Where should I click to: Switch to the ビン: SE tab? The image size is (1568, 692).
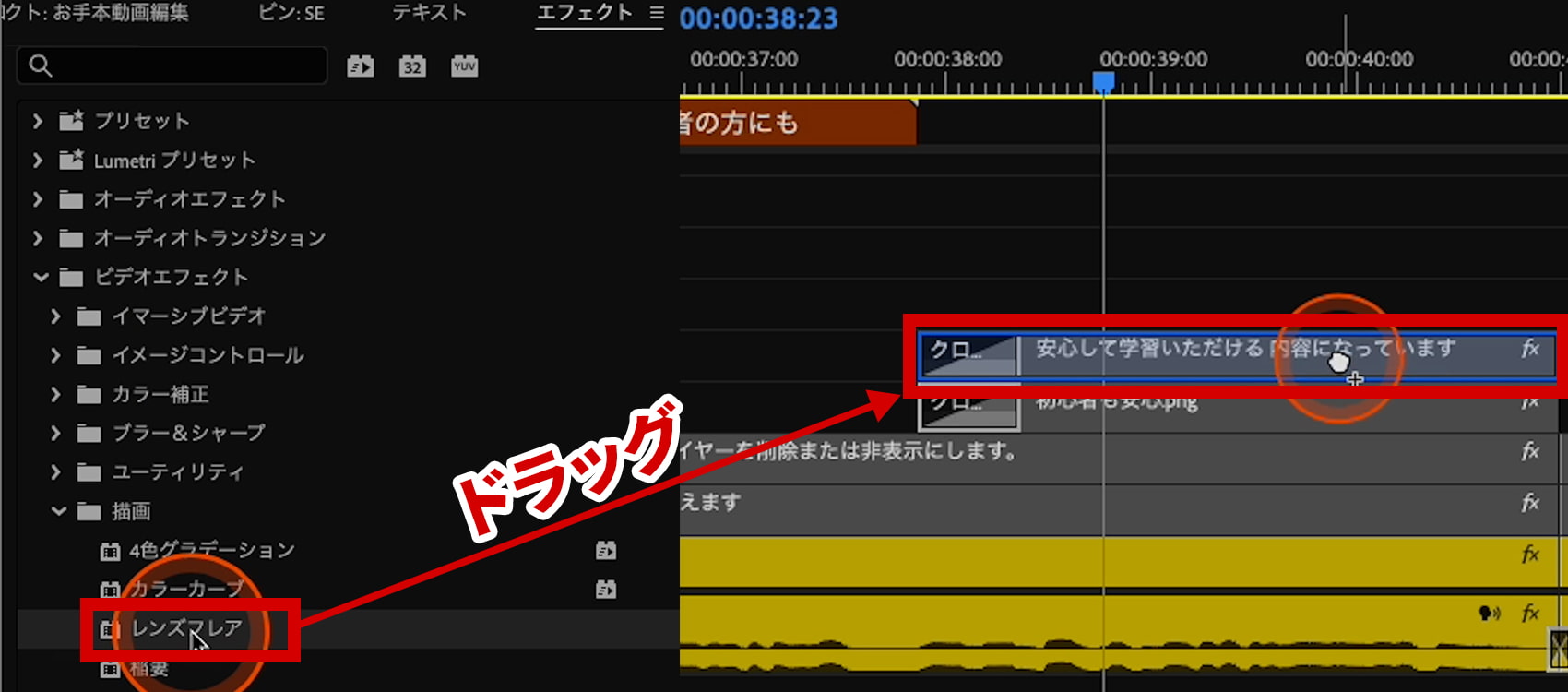[x=291, y=14]
